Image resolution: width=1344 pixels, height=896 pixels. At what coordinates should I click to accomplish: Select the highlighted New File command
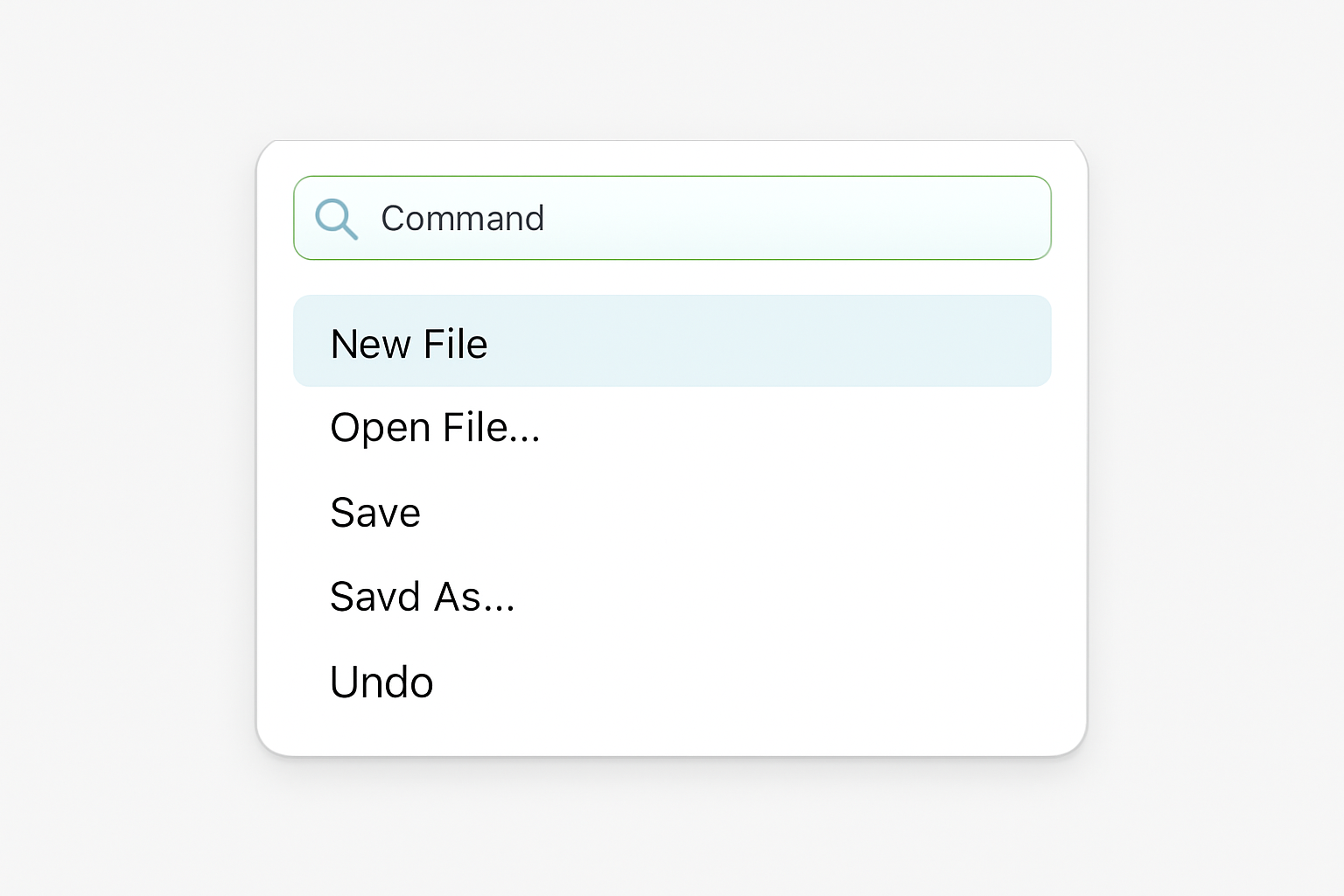point(672,341)
